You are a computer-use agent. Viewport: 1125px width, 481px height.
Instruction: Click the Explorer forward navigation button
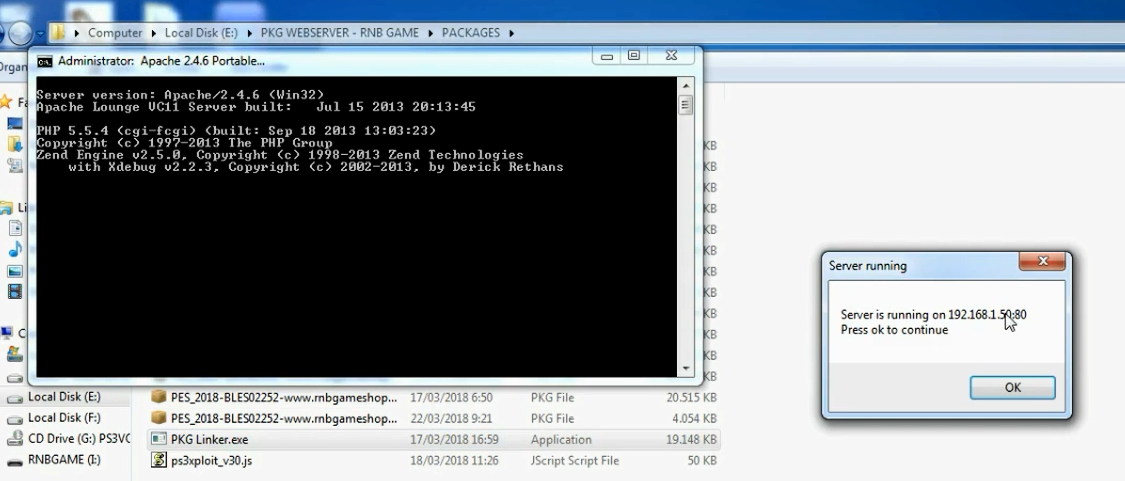tap(20, 33)
